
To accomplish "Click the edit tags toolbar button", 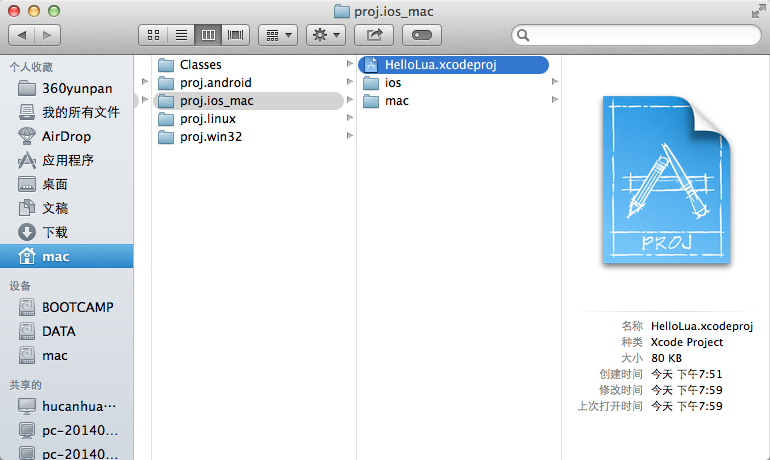I will point(422,35).
